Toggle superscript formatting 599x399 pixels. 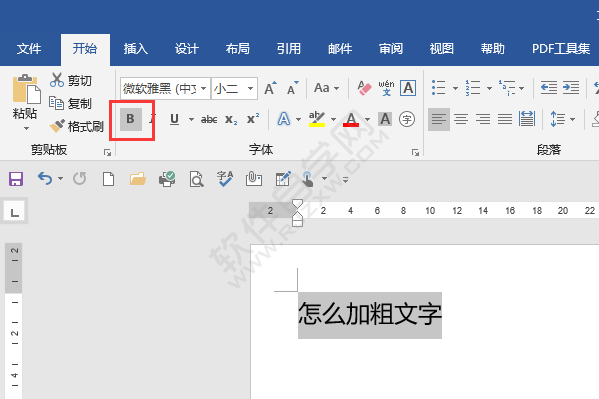(x=253, y=119)
